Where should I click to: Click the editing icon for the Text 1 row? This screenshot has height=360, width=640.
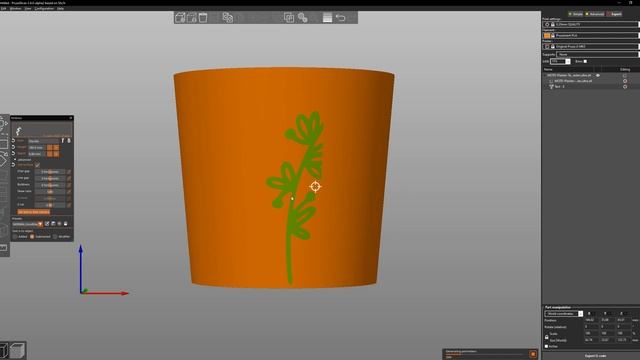pos(625,87)
